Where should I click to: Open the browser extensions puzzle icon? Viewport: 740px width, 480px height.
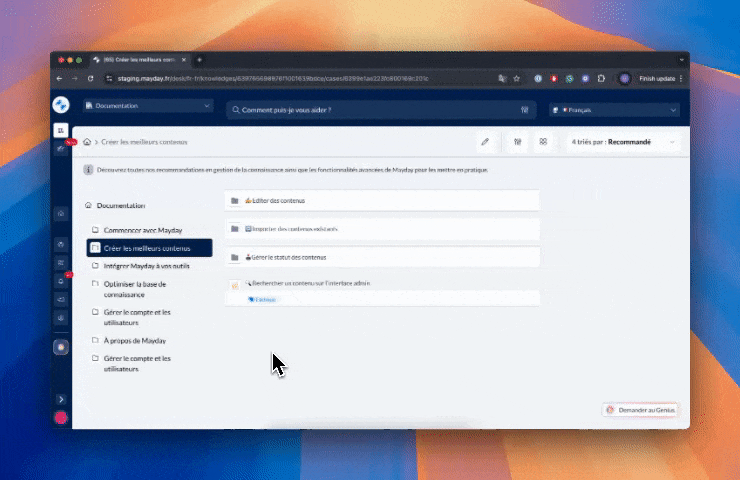[602, 78]
